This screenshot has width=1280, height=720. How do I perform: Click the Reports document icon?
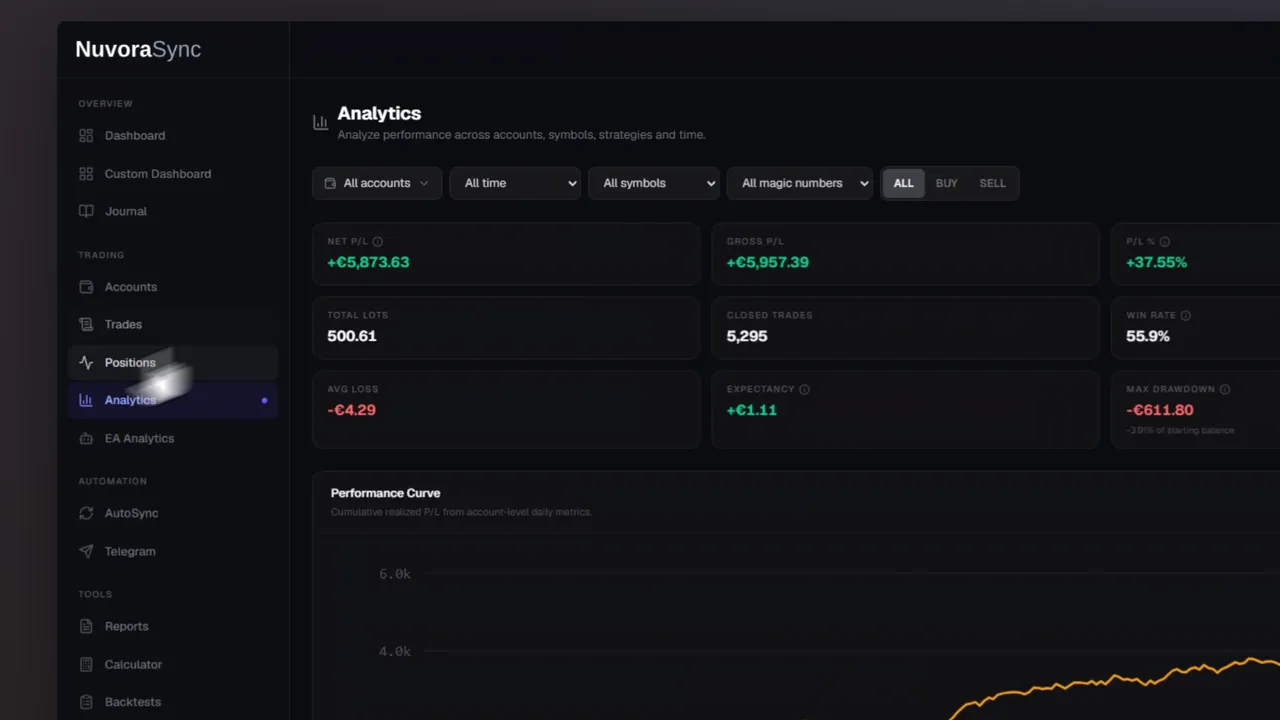(x=86, y=626)
